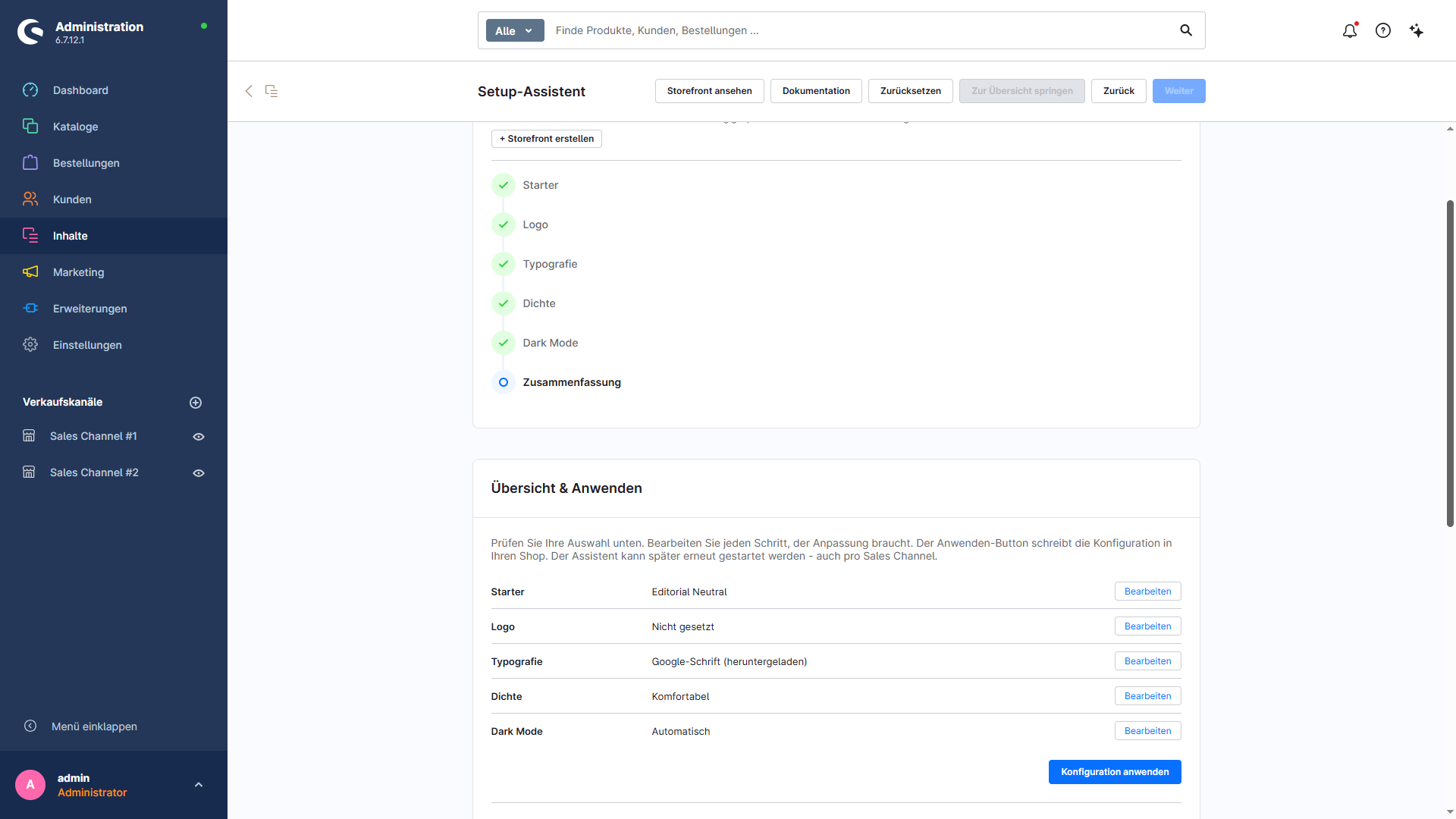Image resolution: width=1456 pixels, height=819 pixels.
Task: Click the AI sparkle icon in header
Action: tap(1417, 30)
